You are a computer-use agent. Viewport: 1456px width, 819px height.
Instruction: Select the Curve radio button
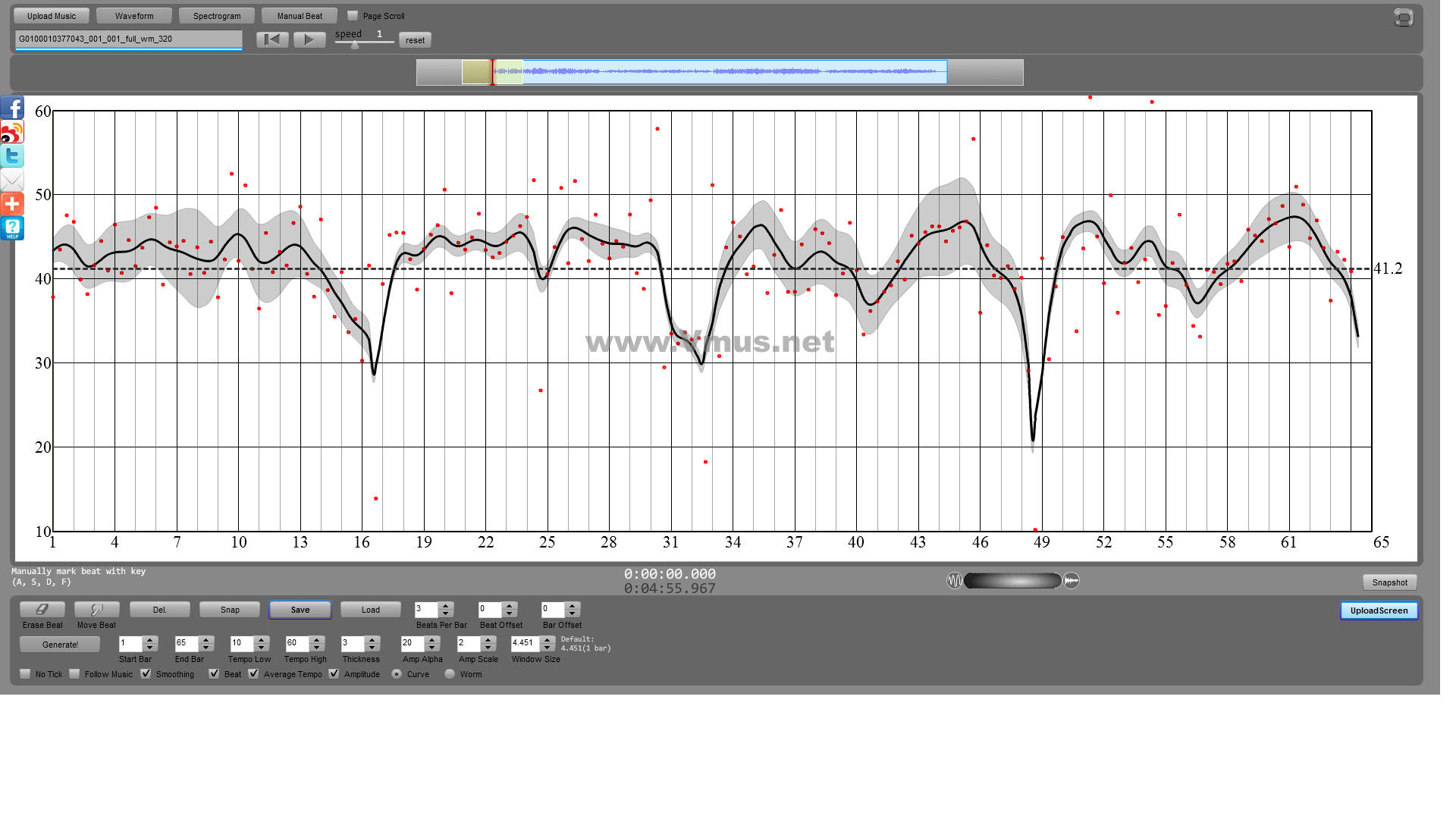[x=396, y=674]
